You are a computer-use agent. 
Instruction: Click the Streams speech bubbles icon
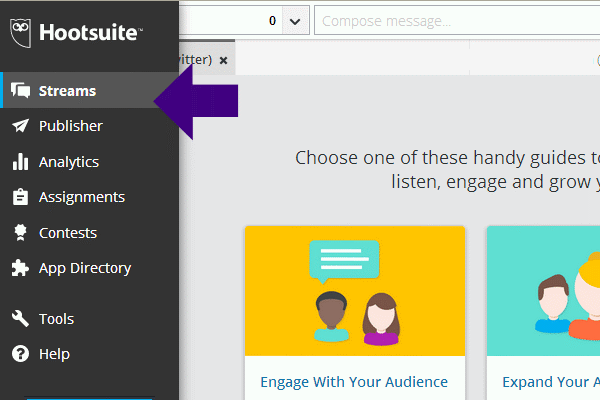[x=20, y=91]
